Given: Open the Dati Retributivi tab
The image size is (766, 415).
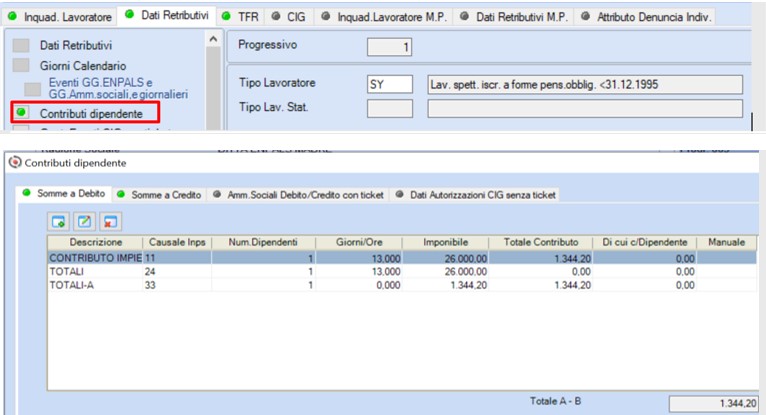Looking at the screenshot, I should (167, 16).
